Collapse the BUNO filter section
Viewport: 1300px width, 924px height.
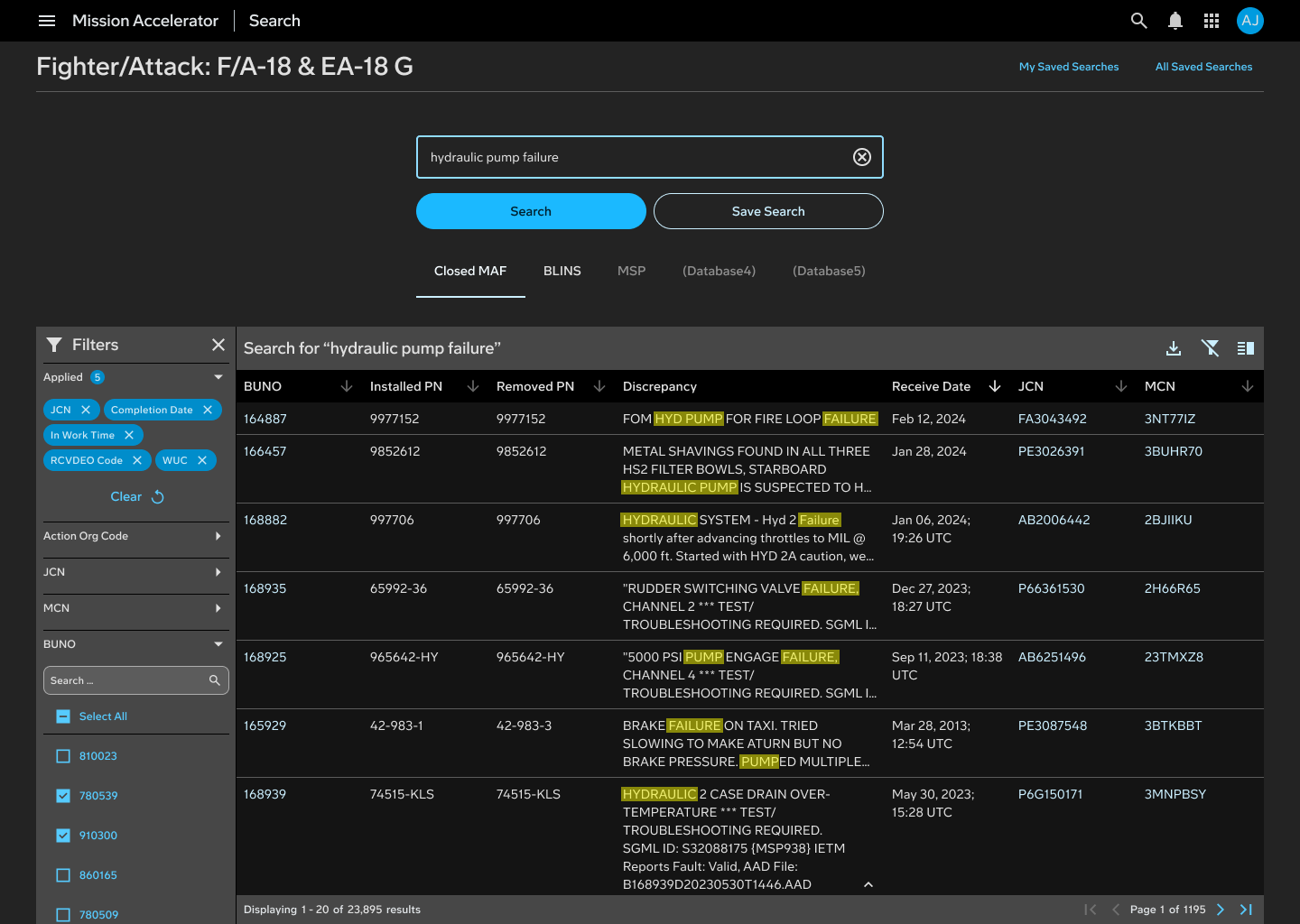pyautogui.click(x=218, y=644)
